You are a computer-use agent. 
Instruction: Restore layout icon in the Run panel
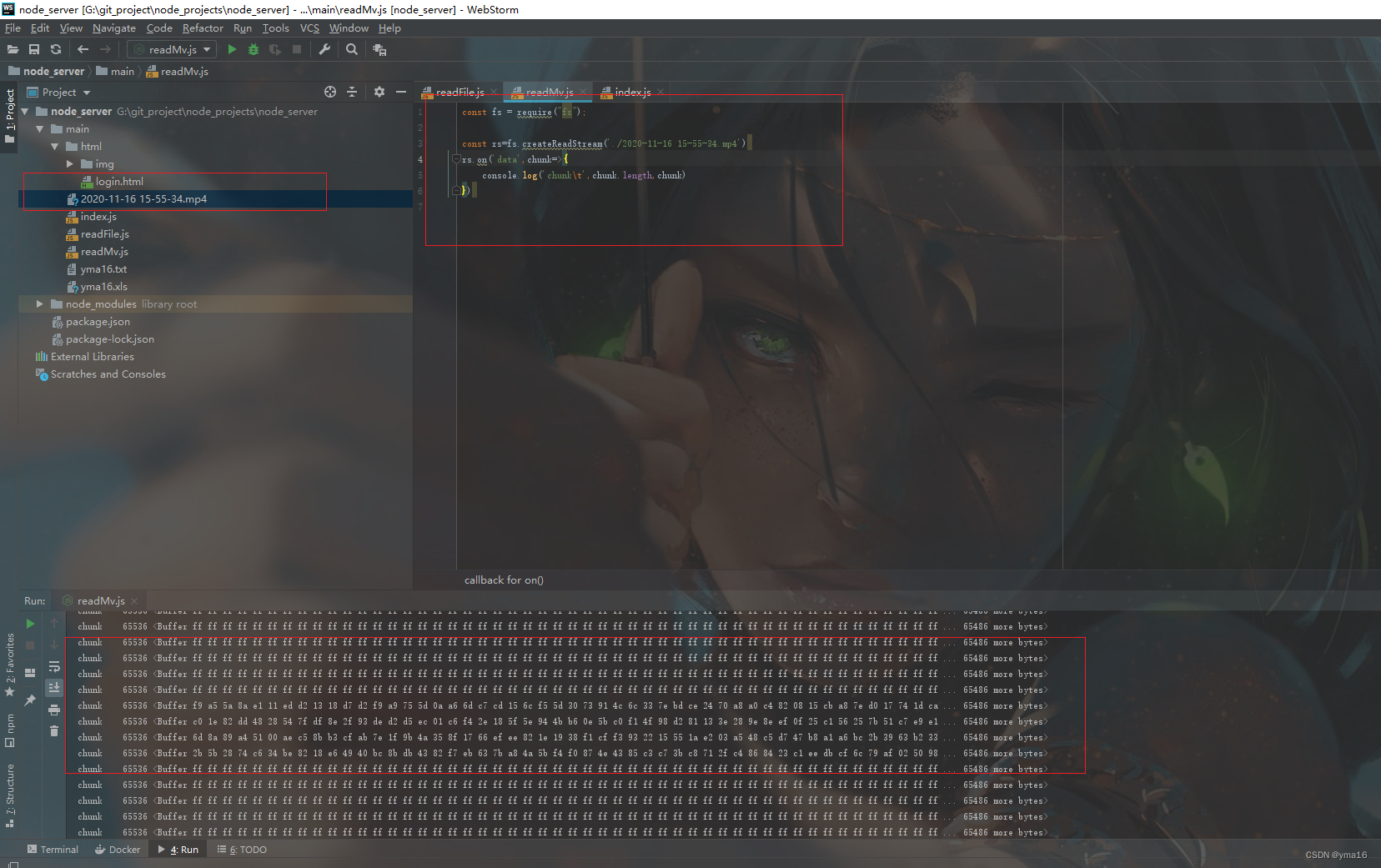click(30, 673)
